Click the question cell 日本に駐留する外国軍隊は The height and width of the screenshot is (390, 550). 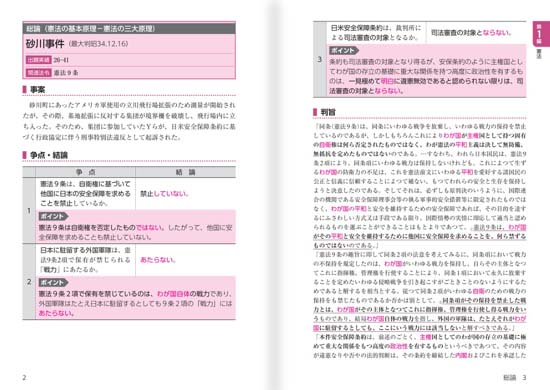pyautogui.click(x=85, y=260)
